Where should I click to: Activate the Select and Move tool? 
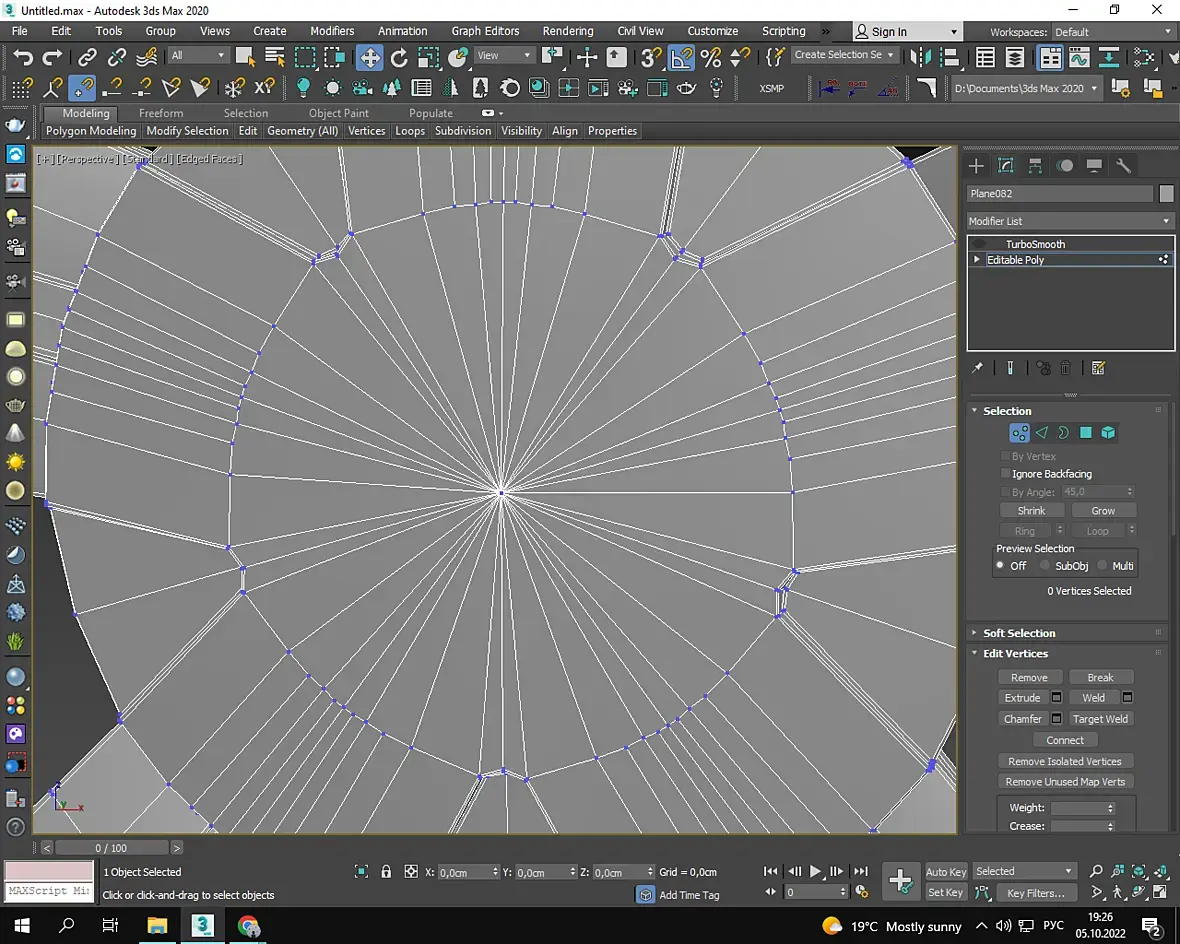370,57
